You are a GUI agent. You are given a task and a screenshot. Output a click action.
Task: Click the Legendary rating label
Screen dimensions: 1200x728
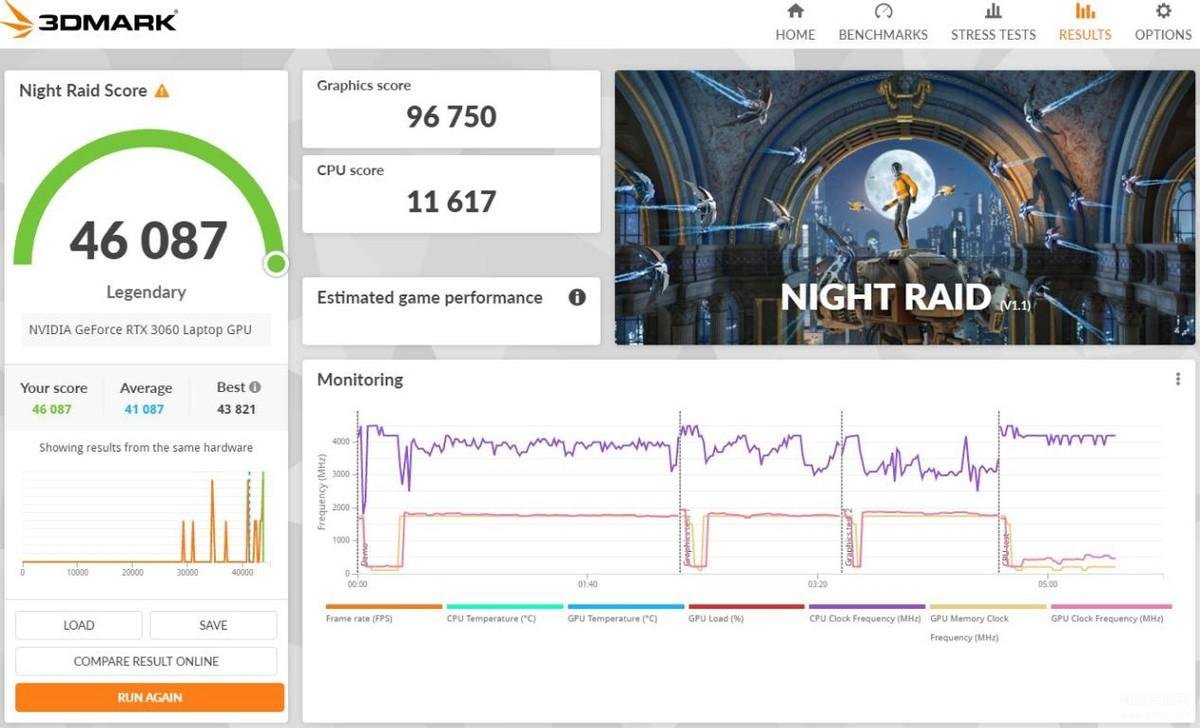146,292
